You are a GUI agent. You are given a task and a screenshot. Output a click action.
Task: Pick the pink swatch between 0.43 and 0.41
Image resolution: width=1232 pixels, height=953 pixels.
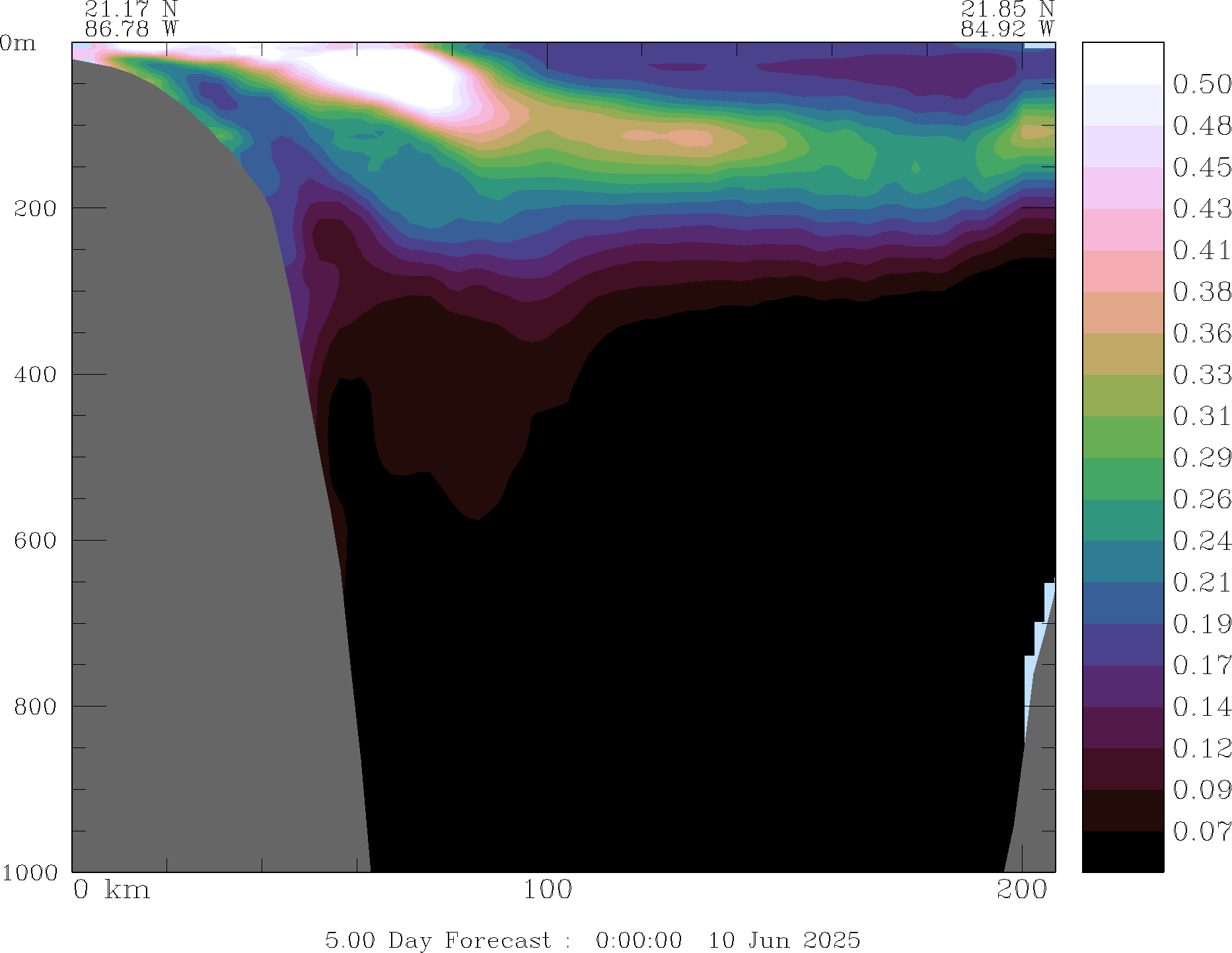[1122, 229]
